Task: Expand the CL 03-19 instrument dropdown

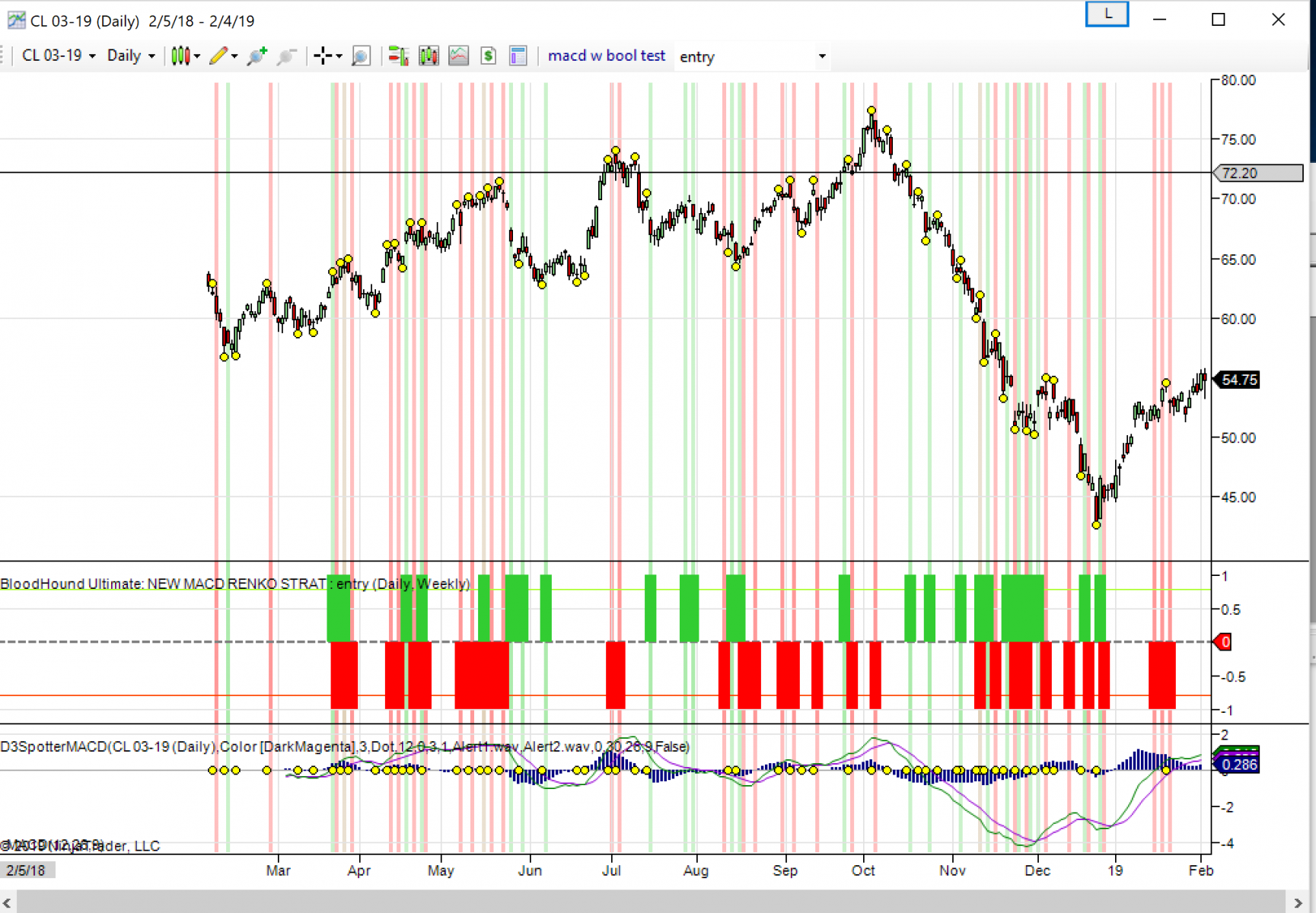Action: tap(59, 56)
